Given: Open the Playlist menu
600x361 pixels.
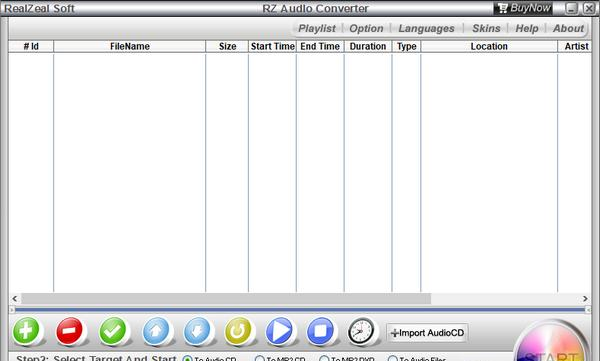Looking at the screenshot, I should (317, 28).
